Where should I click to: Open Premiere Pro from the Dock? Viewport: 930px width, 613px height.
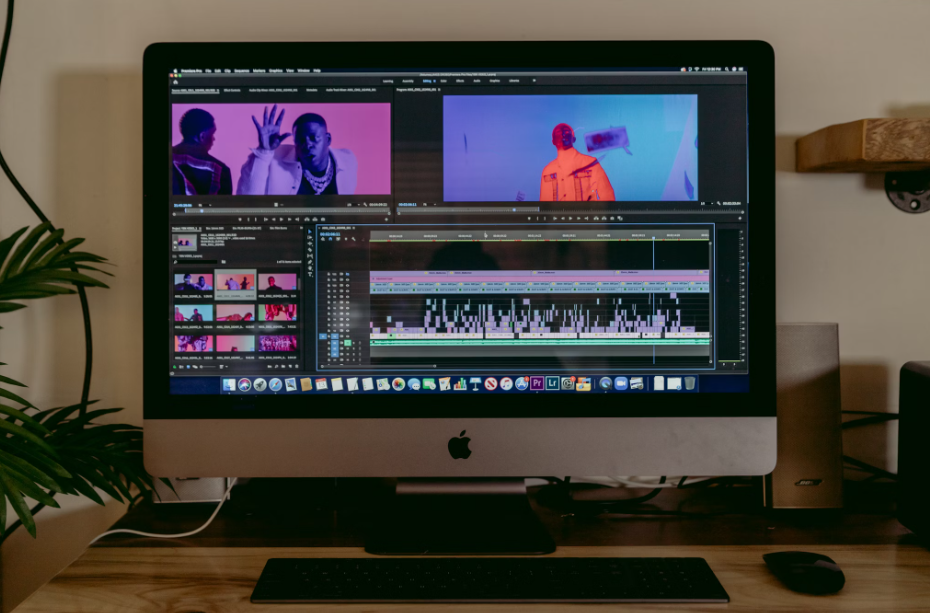tap(537, 383)
